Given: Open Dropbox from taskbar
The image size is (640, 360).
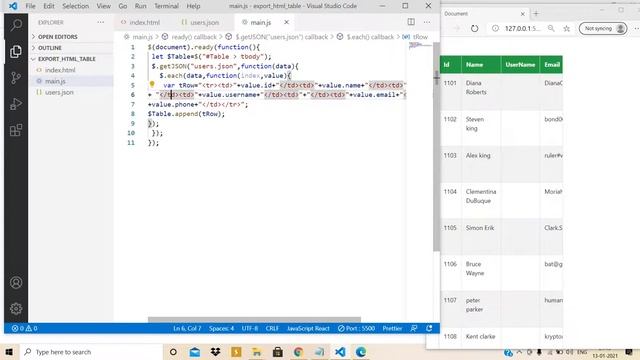Looking at the screenshot, I should pos(216,352).
